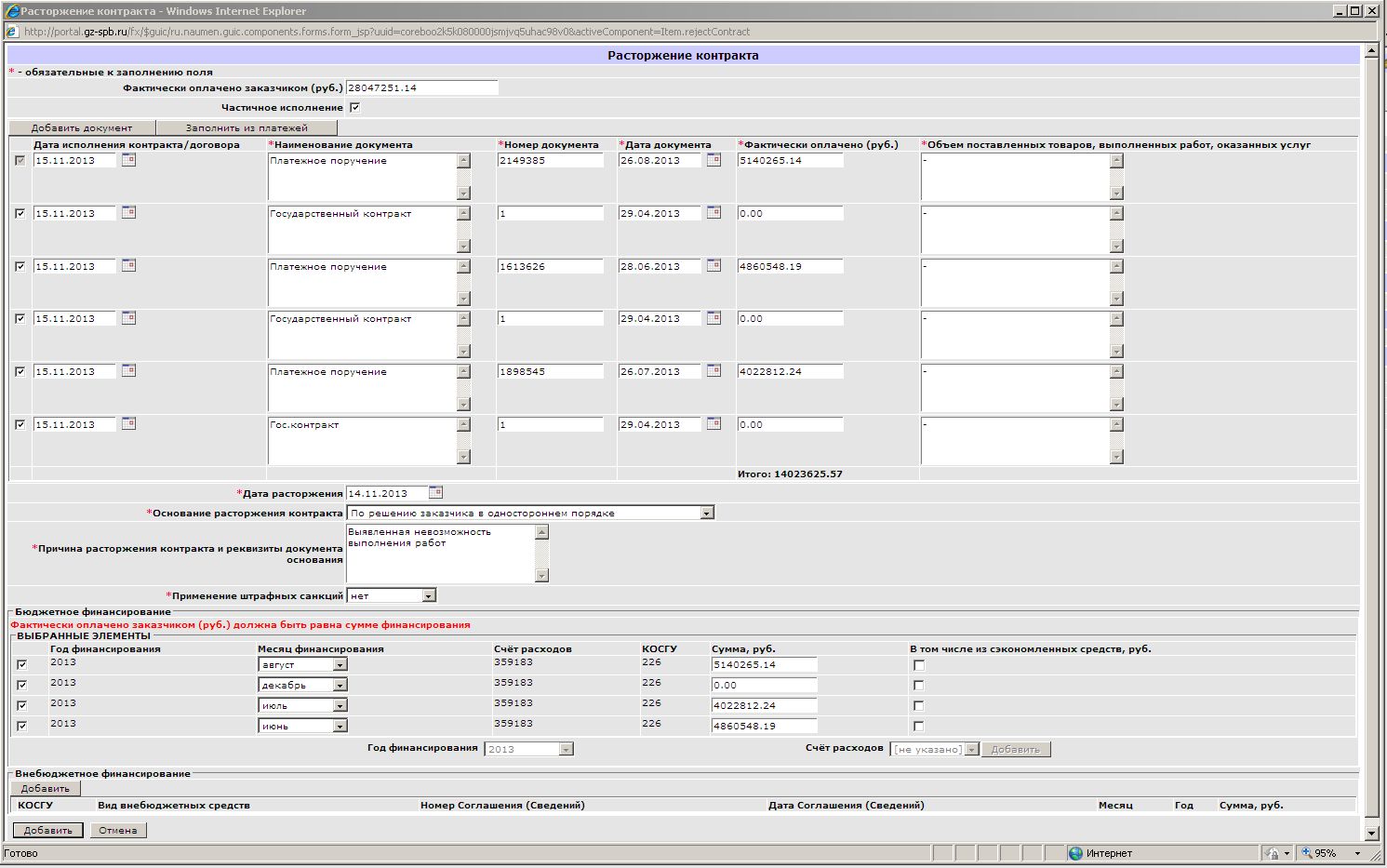The width and height of the screenshot is (1387, 868).
Task: Open calendar icon next to termination date 14.11.2013
Action: point(435,492)
